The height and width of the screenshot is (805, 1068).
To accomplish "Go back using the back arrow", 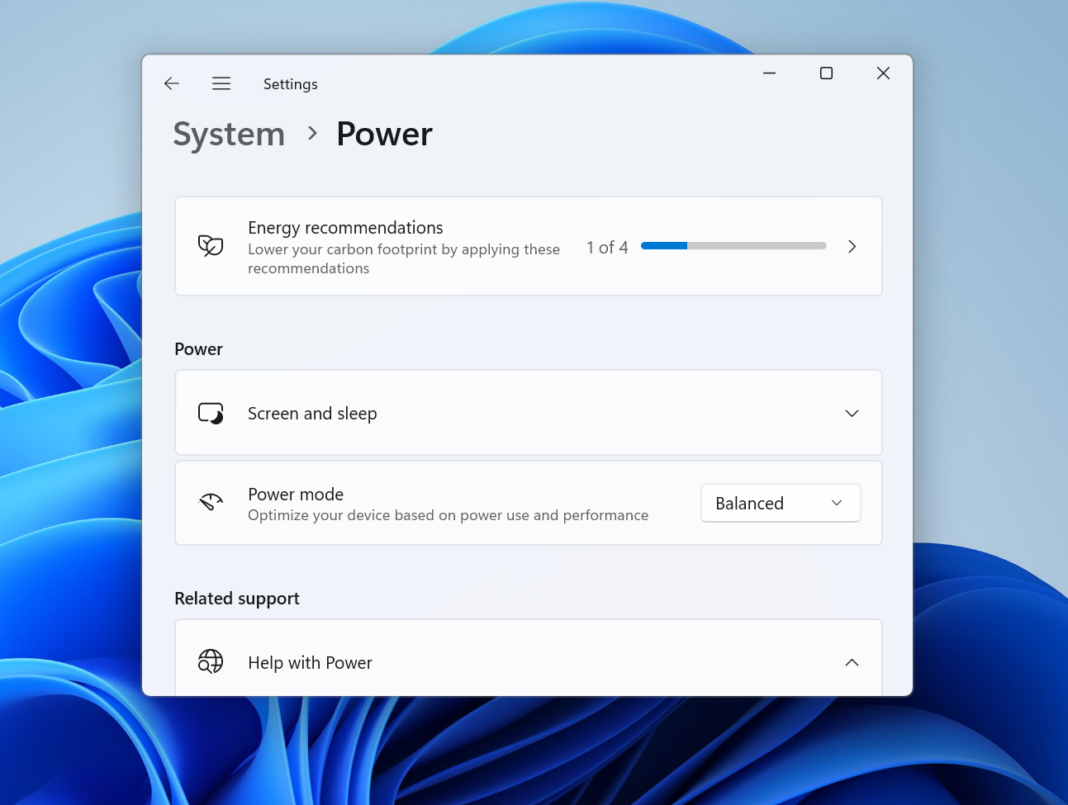I will click(x=171, y=83).
